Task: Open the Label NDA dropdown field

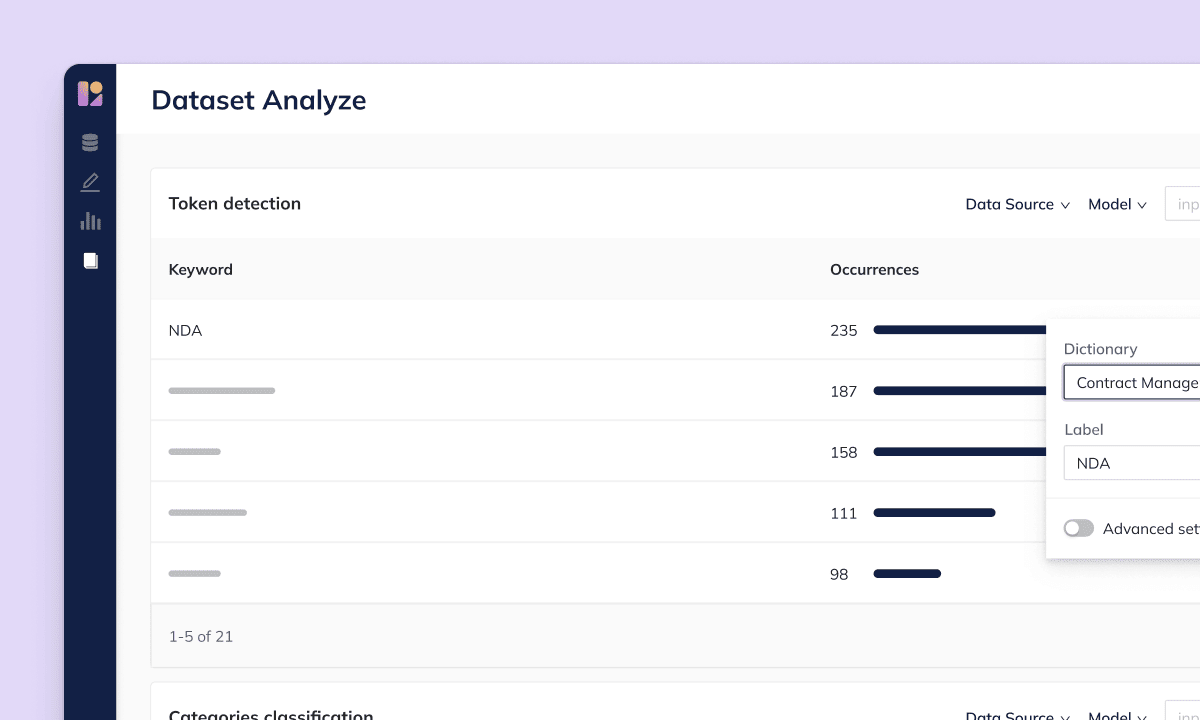Action: 1132,463
